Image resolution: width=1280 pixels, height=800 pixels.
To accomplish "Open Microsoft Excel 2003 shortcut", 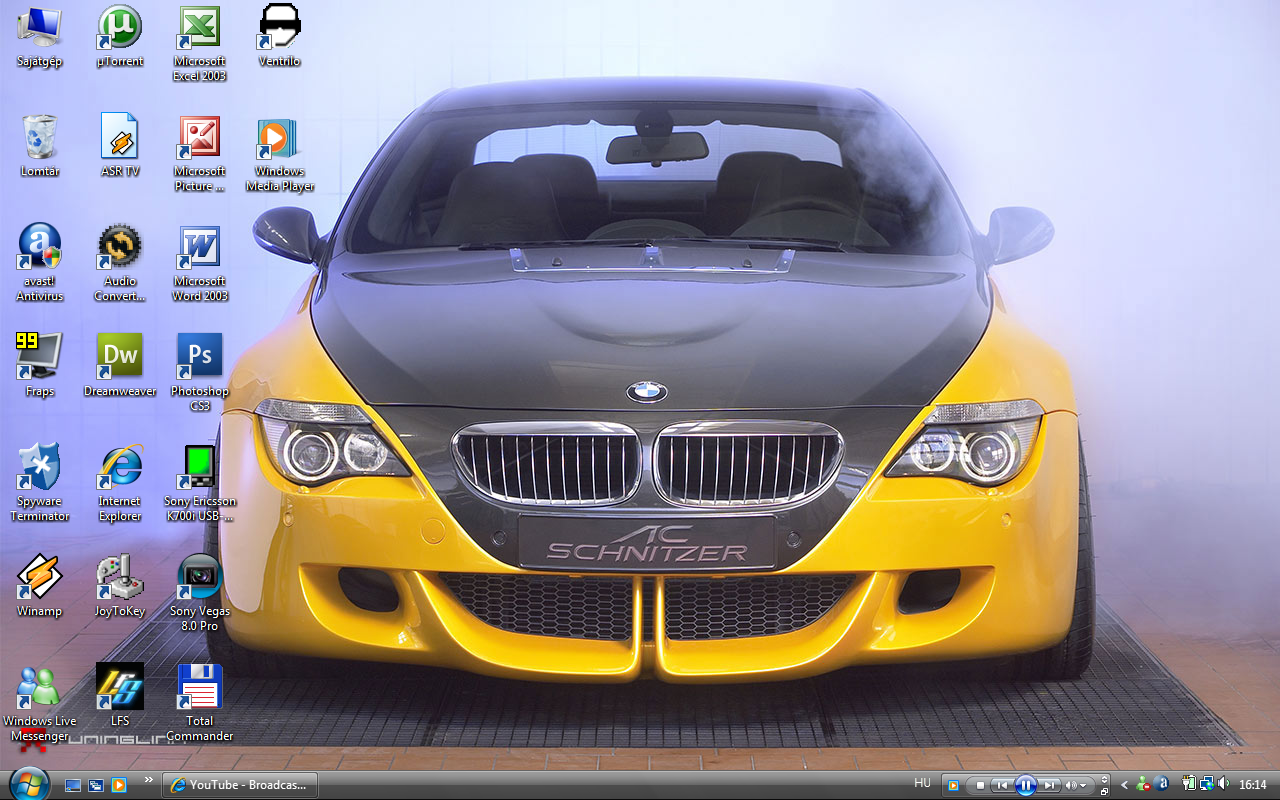I will [x=200, y=44].
